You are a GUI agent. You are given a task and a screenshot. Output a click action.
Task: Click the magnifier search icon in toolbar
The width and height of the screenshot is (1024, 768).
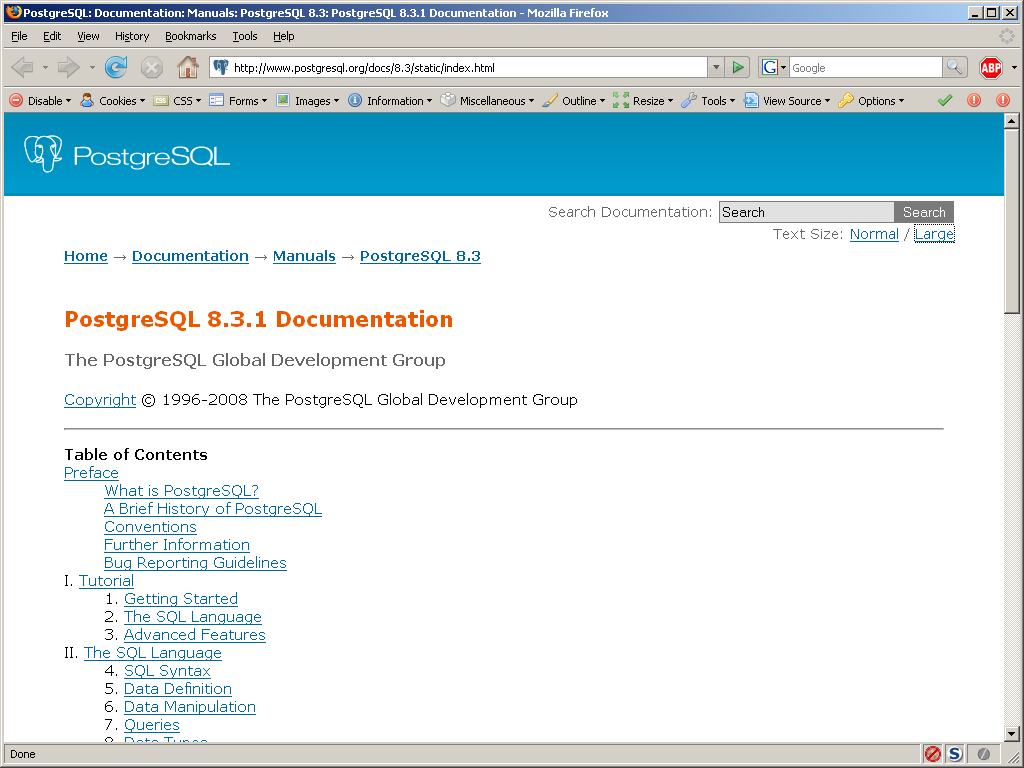pyautogui.click(x=954, y=67)
